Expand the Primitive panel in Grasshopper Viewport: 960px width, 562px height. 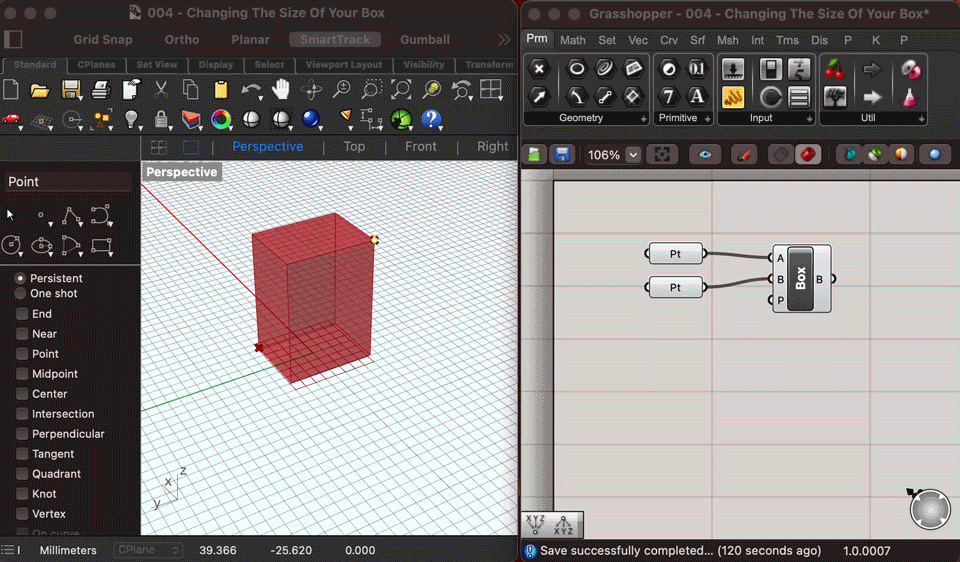707,119
